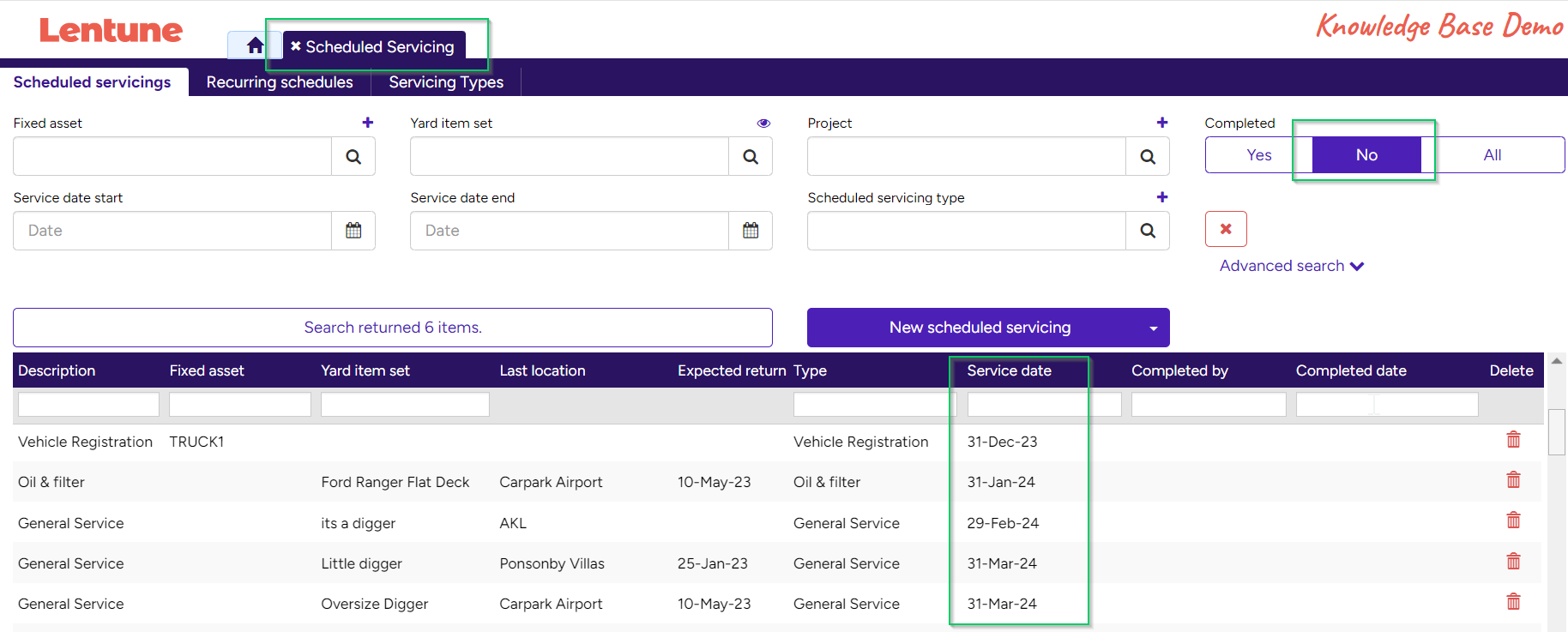
Task: Delete the its a digger row
Action: [1513, 521]
